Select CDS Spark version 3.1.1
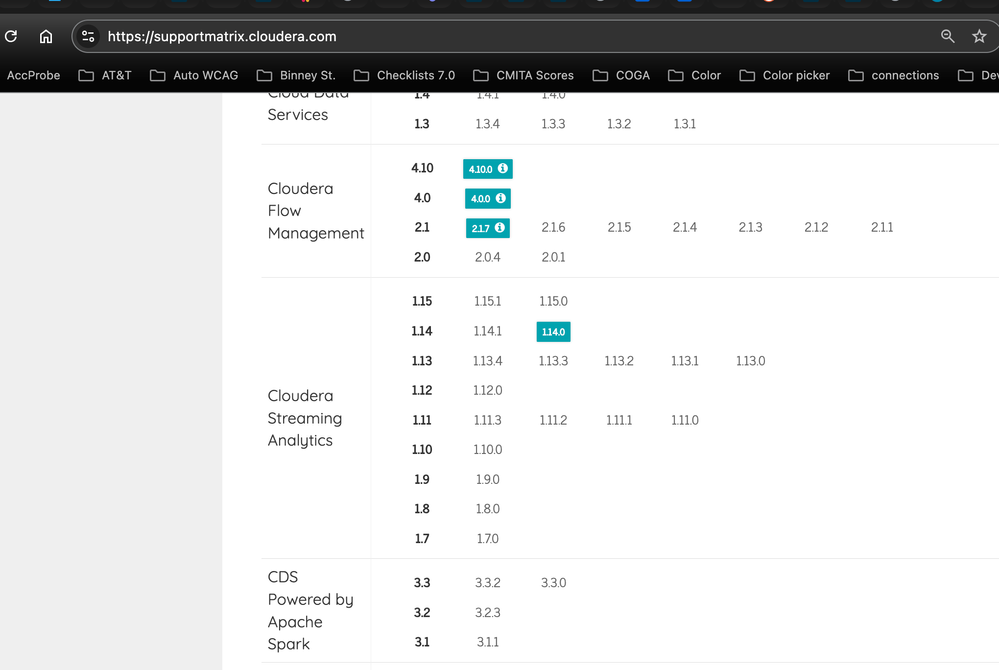This screenshot has width=999, height=670. click(487, 642)
